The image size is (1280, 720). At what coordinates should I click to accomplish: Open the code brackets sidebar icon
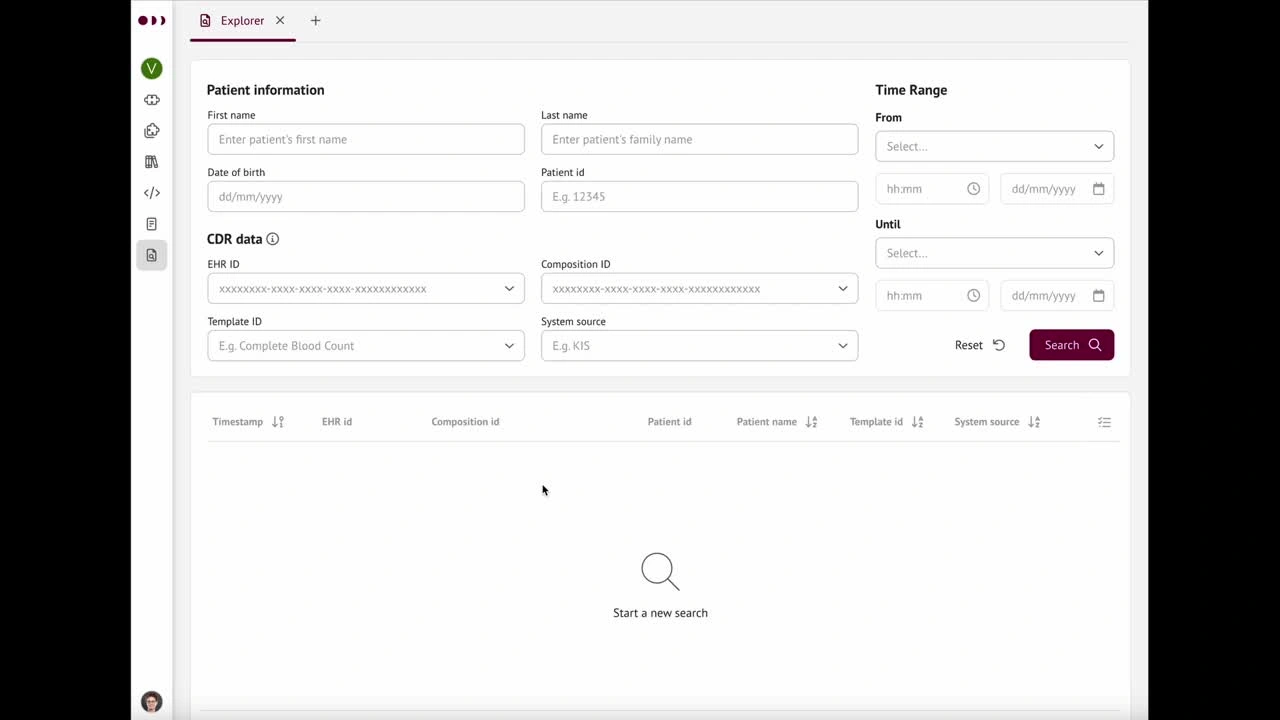[152, 193]
